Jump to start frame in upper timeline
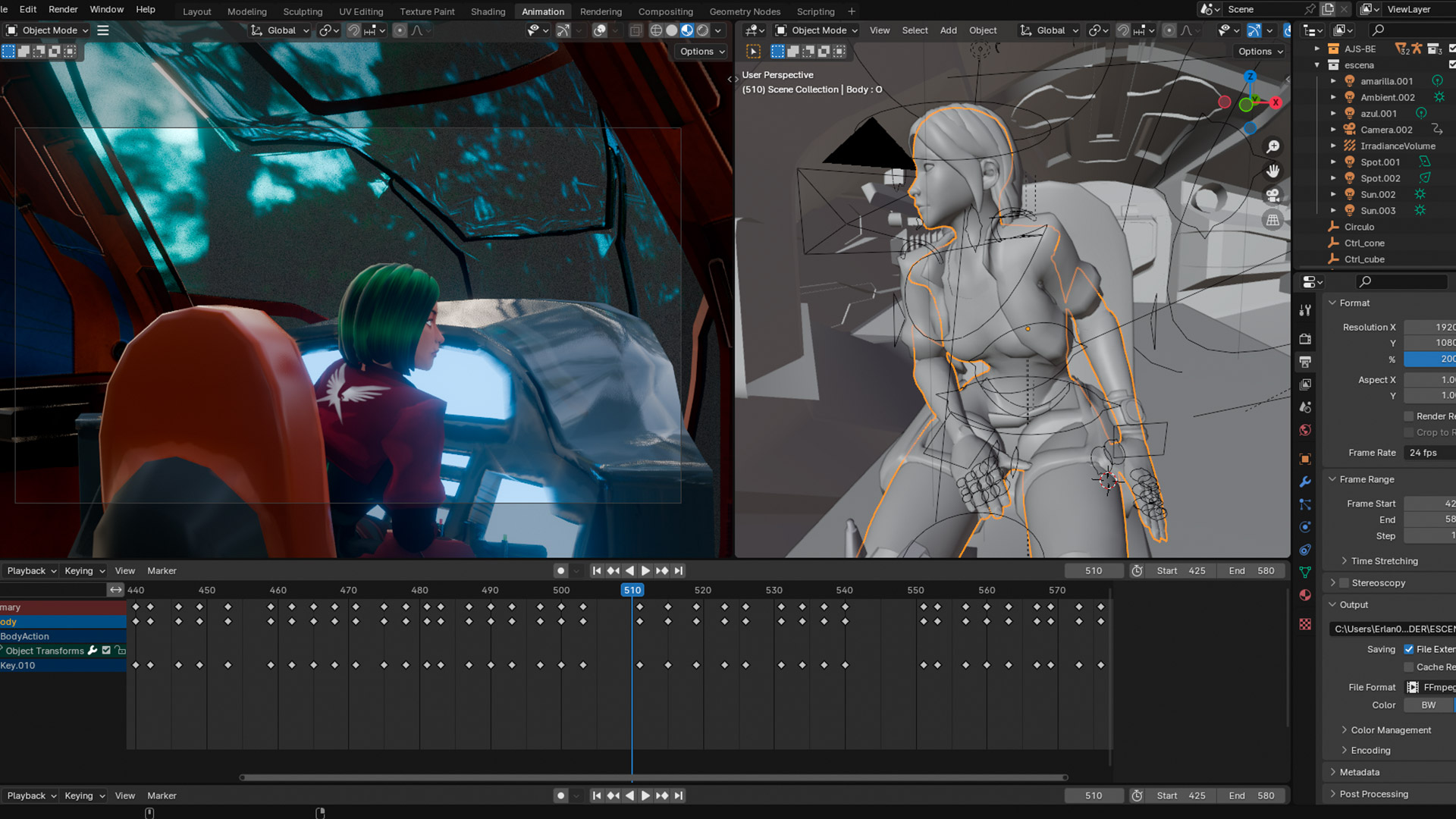 point(597,571)
